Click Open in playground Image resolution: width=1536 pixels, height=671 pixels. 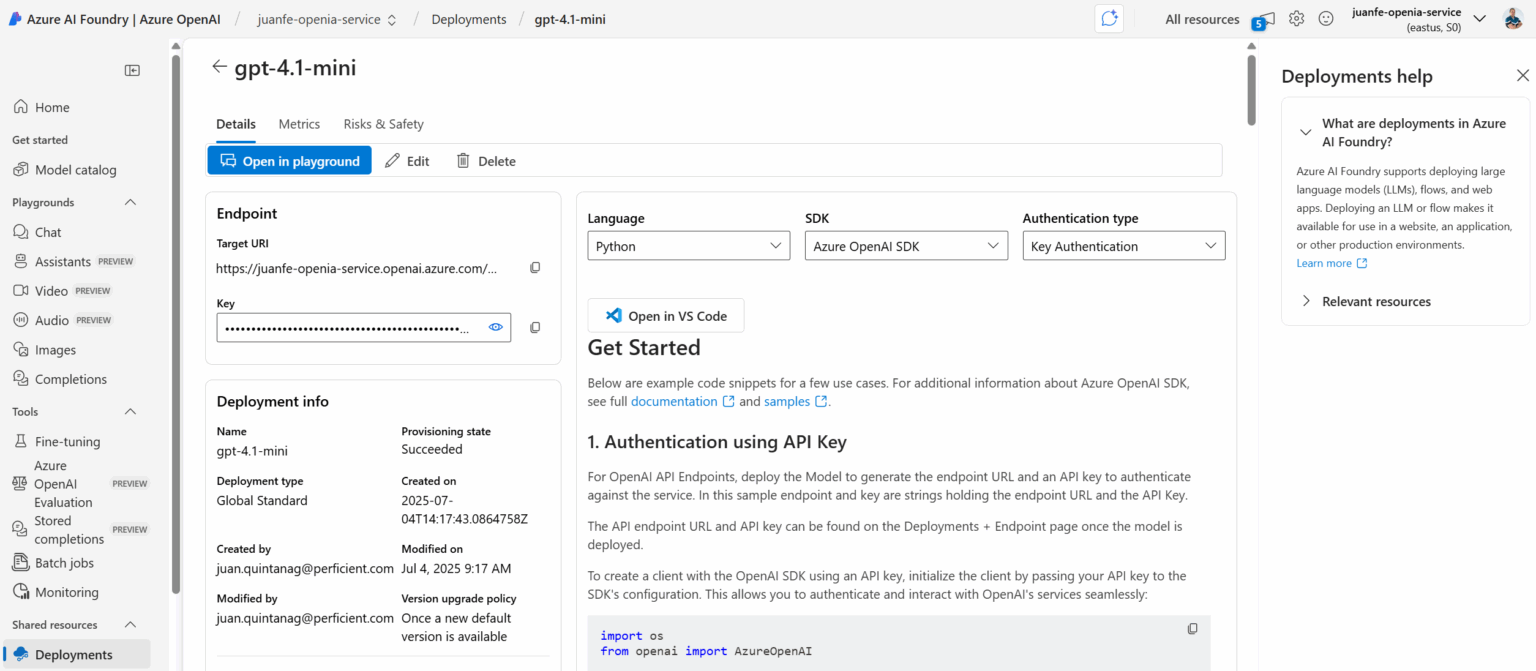(289, 160)
